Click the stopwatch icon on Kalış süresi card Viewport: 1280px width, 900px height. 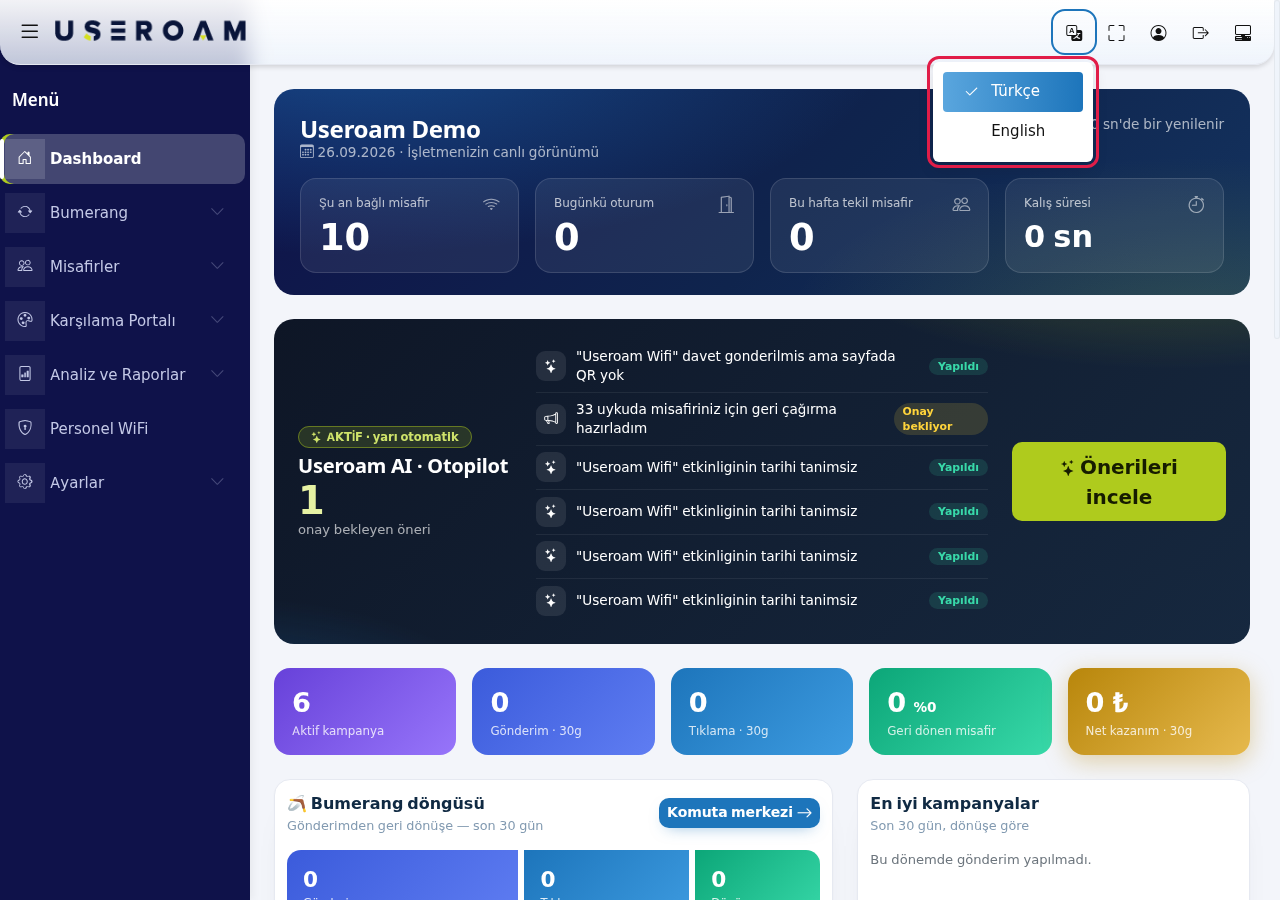pos(1196,204)
